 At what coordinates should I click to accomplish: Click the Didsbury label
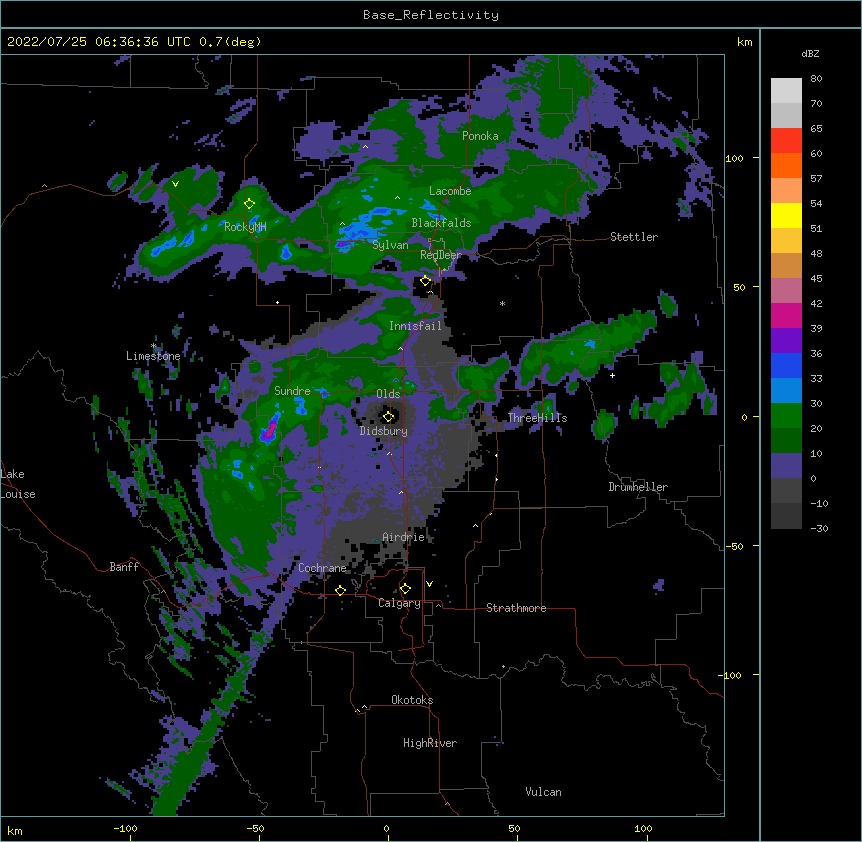click(384, 431)
